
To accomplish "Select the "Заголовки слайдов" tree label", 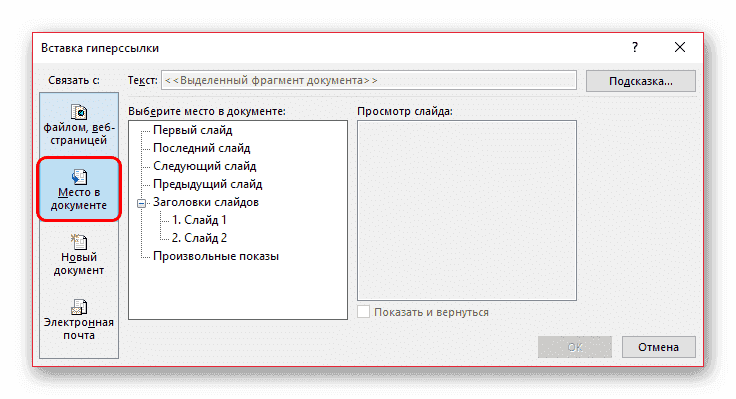I will click(206, 202).
